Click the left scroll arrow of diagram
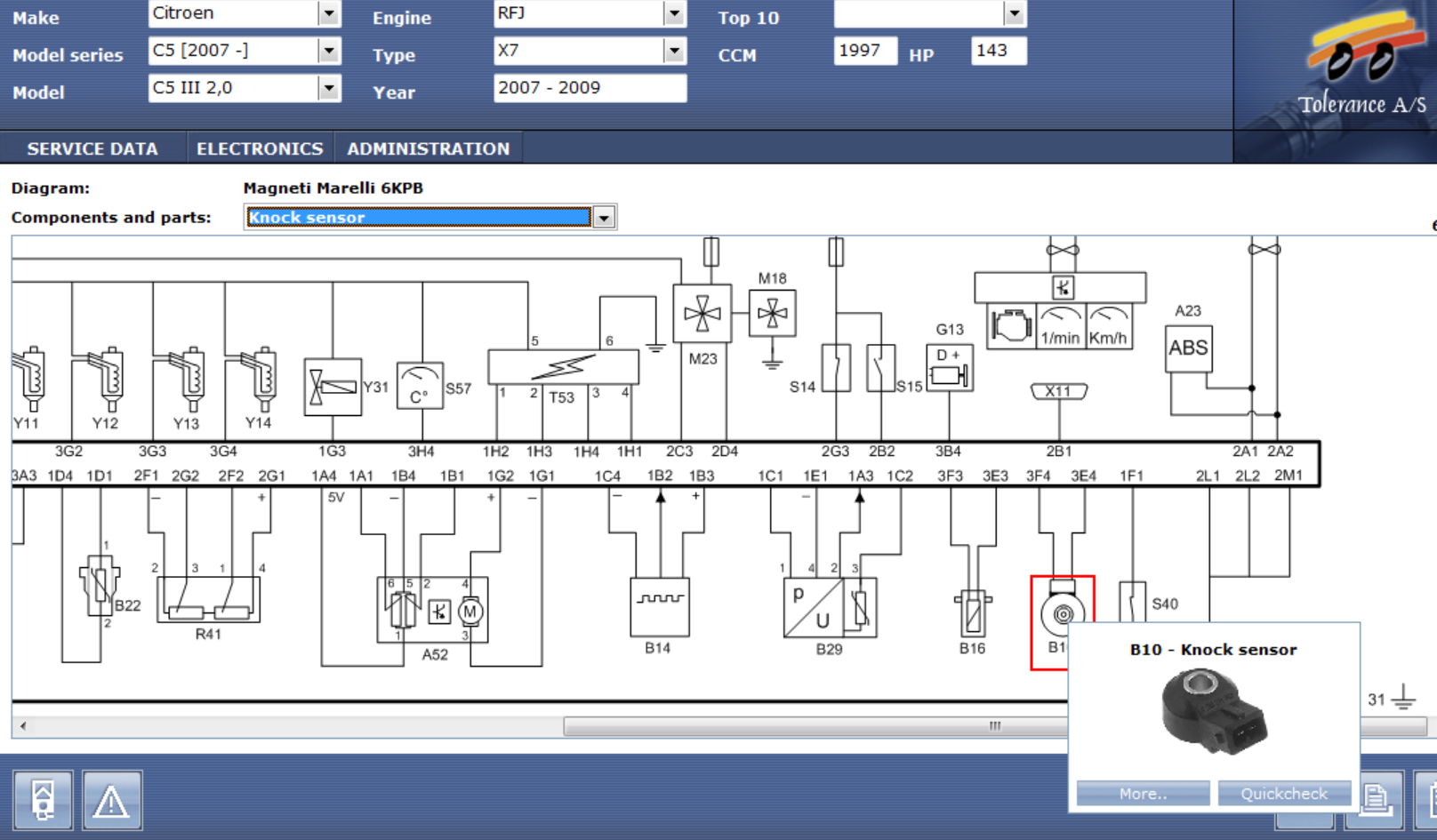 click(23, 726)
